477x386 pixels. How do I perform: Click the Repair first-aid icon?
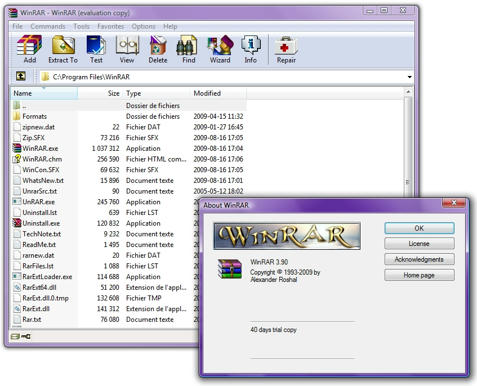click(x=286, y=46)
